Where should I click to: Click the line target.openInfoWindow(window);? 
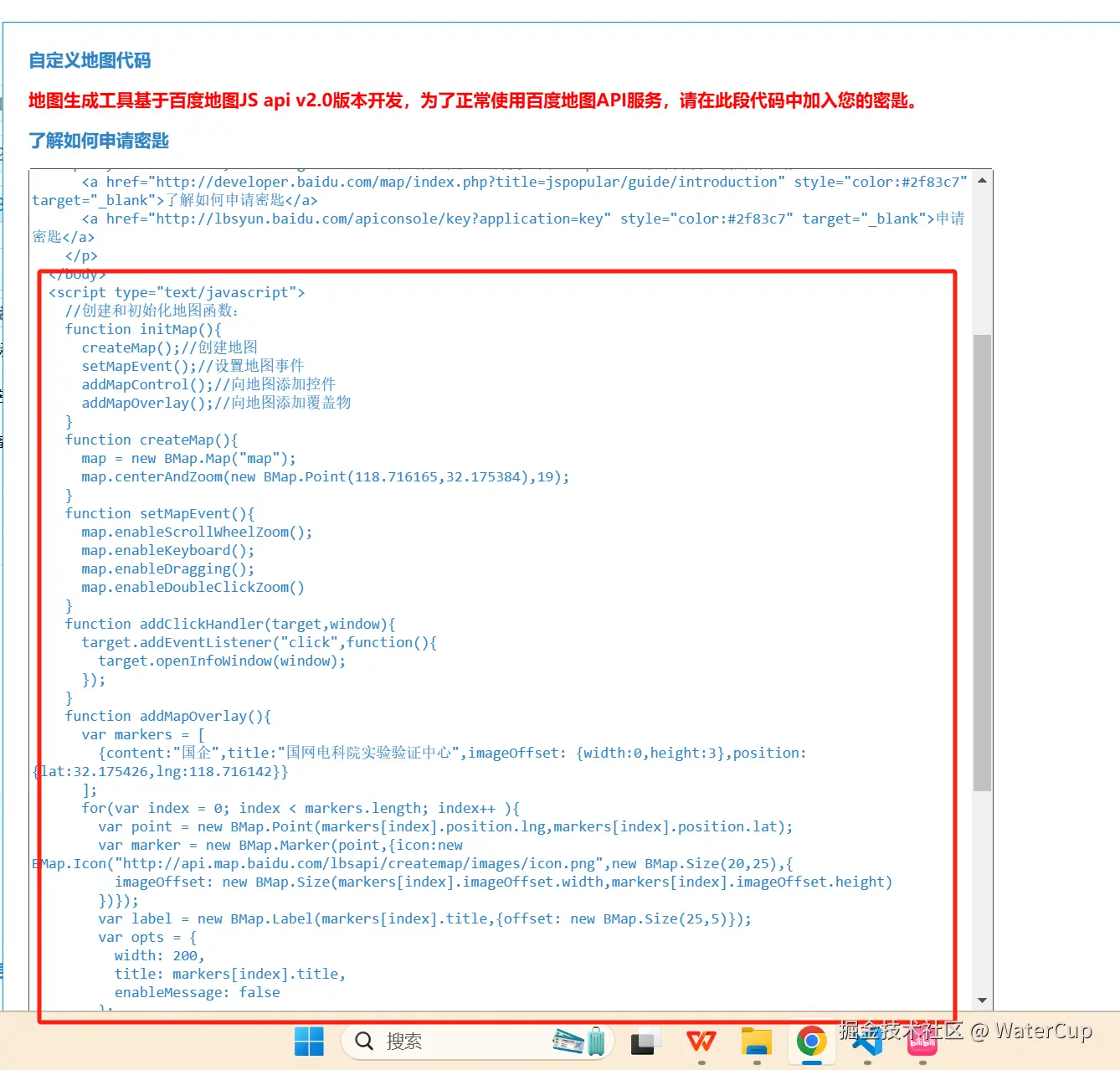tap(222, 661)
